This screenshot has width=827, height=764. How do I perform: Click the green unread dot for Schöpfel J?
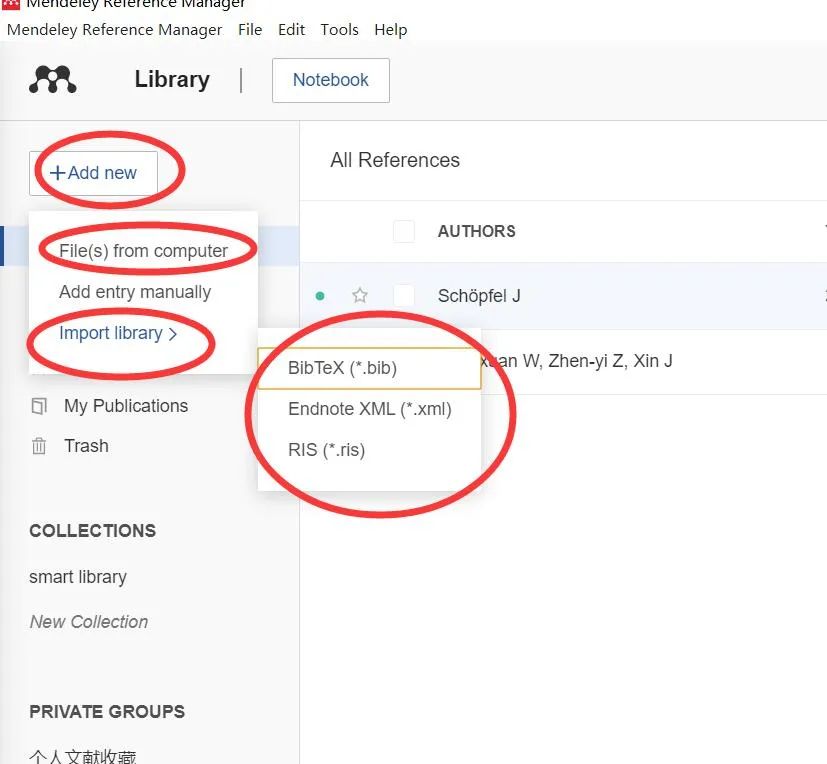(320, 296)
